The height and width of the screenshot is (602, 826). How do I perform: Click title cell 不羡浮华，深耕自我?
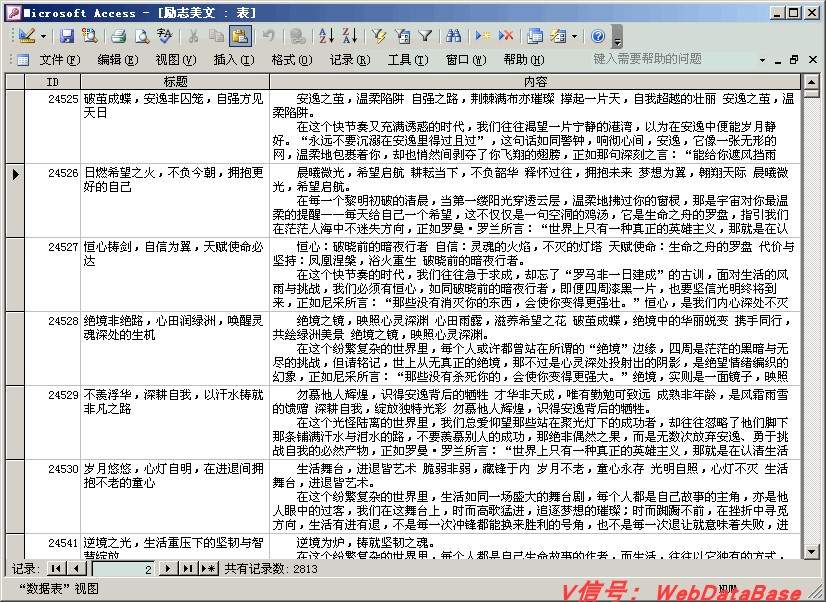(175, 422)
